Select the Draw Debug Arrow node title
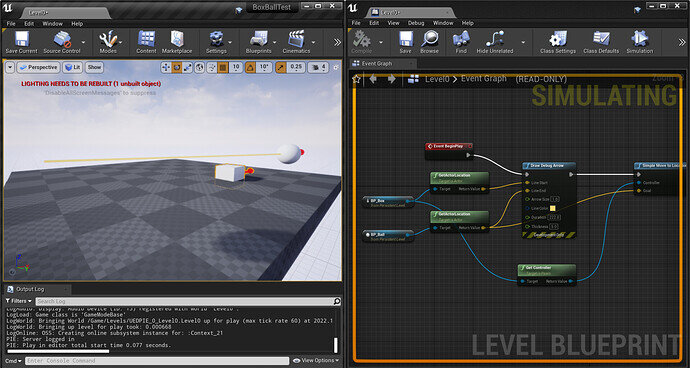The image size is (690, 368). pyautogui.click(x=549, y=166)
